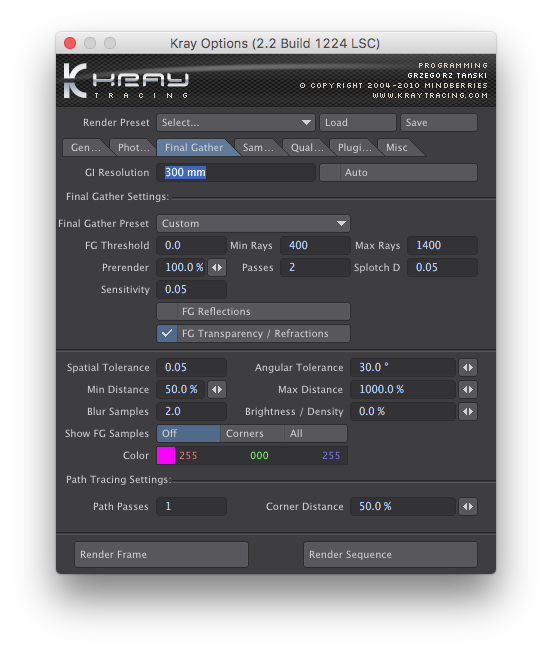Click the red 255 color value
The image size is (552, 654).
click(188, 455)
